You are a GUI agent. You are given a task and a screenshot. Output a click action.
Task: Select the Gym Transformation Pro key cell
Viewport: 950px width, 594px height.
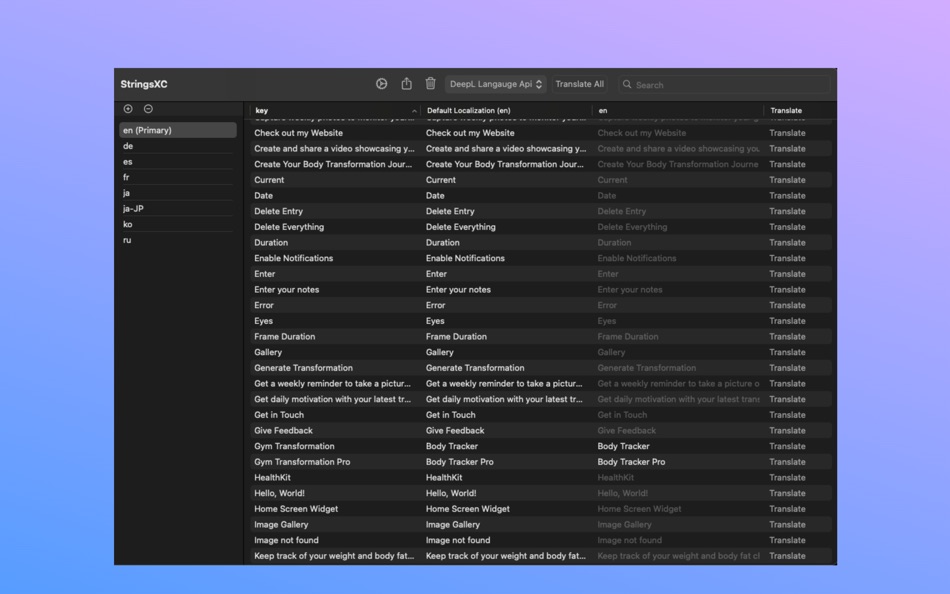click(x=302, y=462)
